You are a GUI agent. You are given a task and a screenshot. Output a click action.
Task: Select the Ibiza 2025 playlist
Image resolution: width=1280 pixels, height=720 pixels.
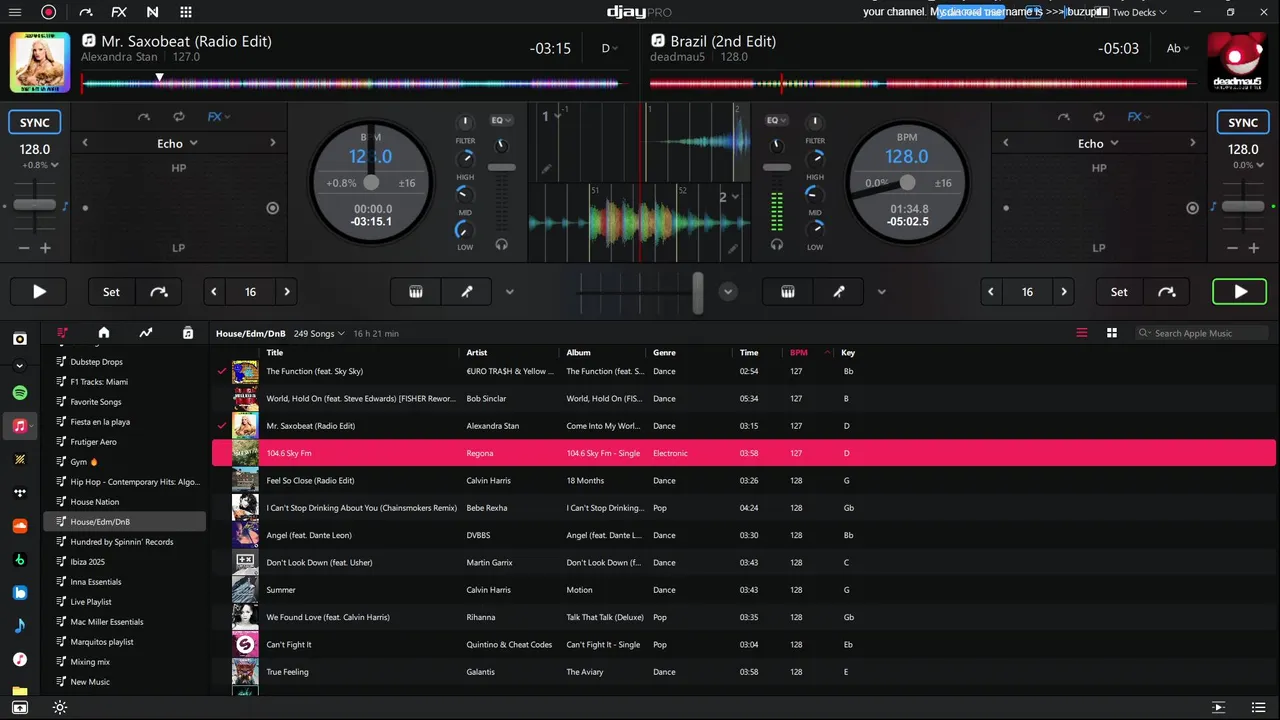(88, 562)
